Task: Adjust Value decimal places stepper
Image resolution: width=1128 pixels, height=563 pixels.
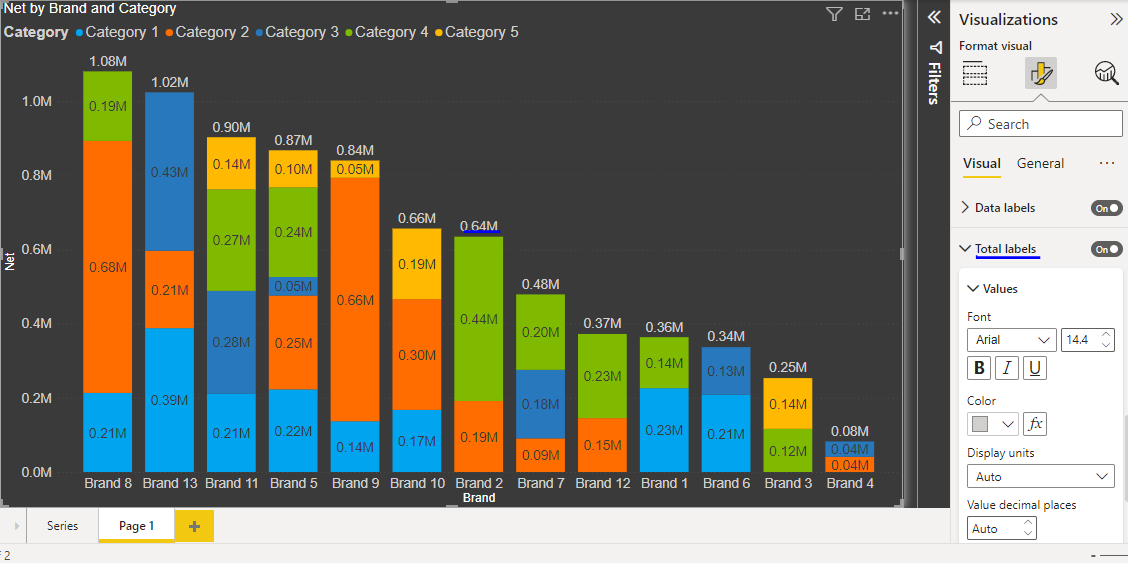Action: (1028, 528)
